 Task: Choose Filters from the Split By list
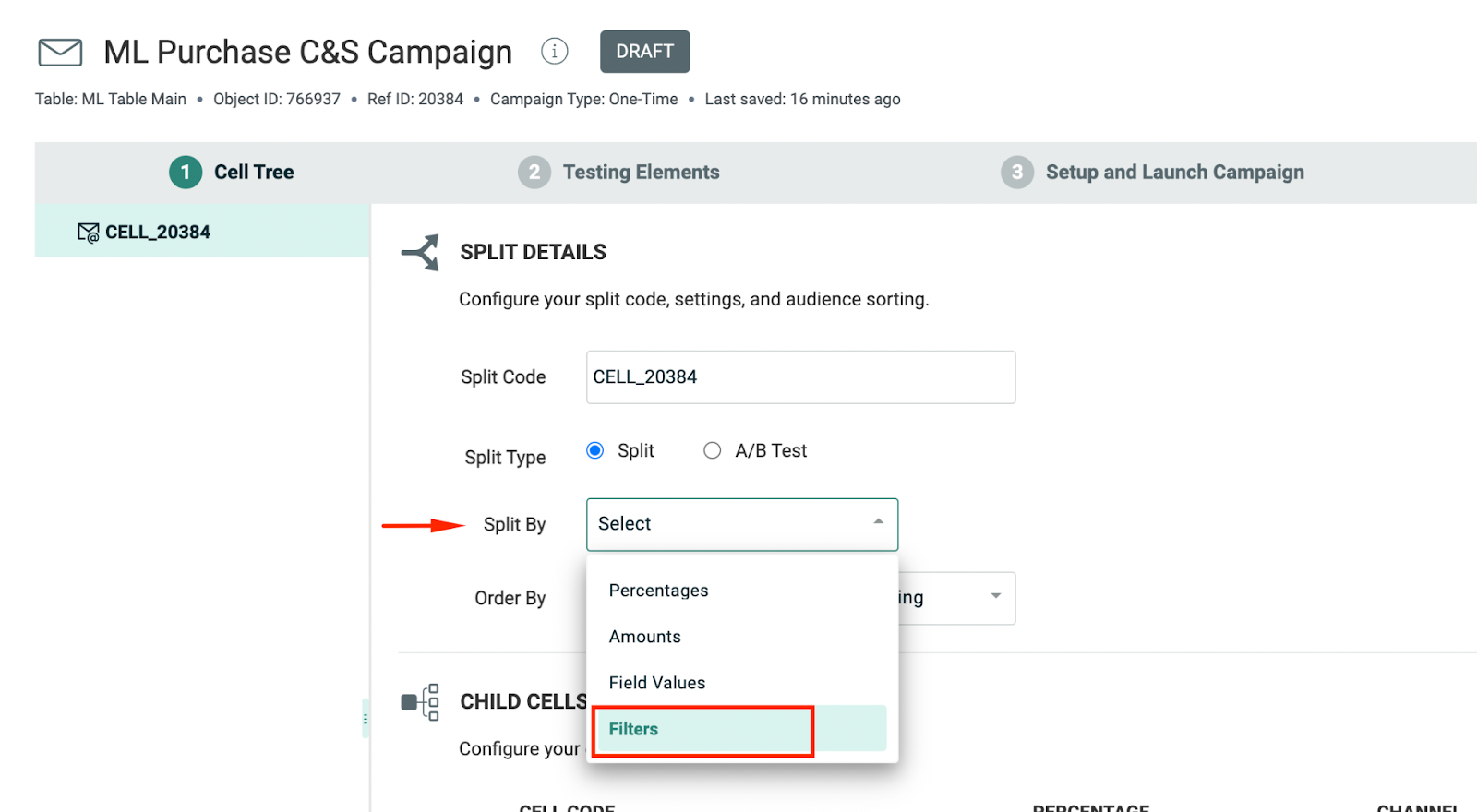tap(633, 729)
